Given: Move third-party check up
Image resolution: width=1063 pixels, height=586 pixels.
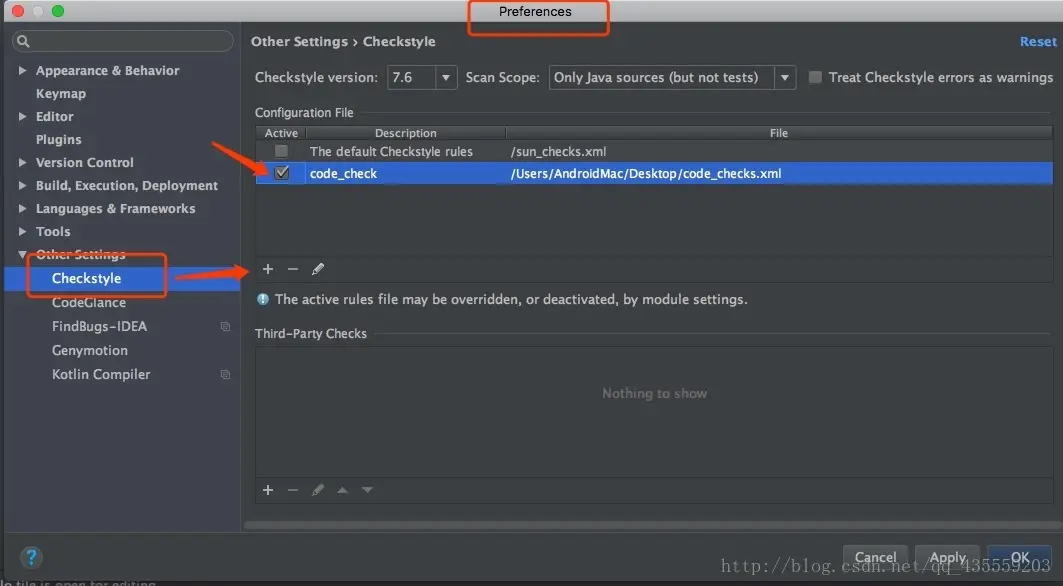Looking at the screenshot, I should point(342,490).
